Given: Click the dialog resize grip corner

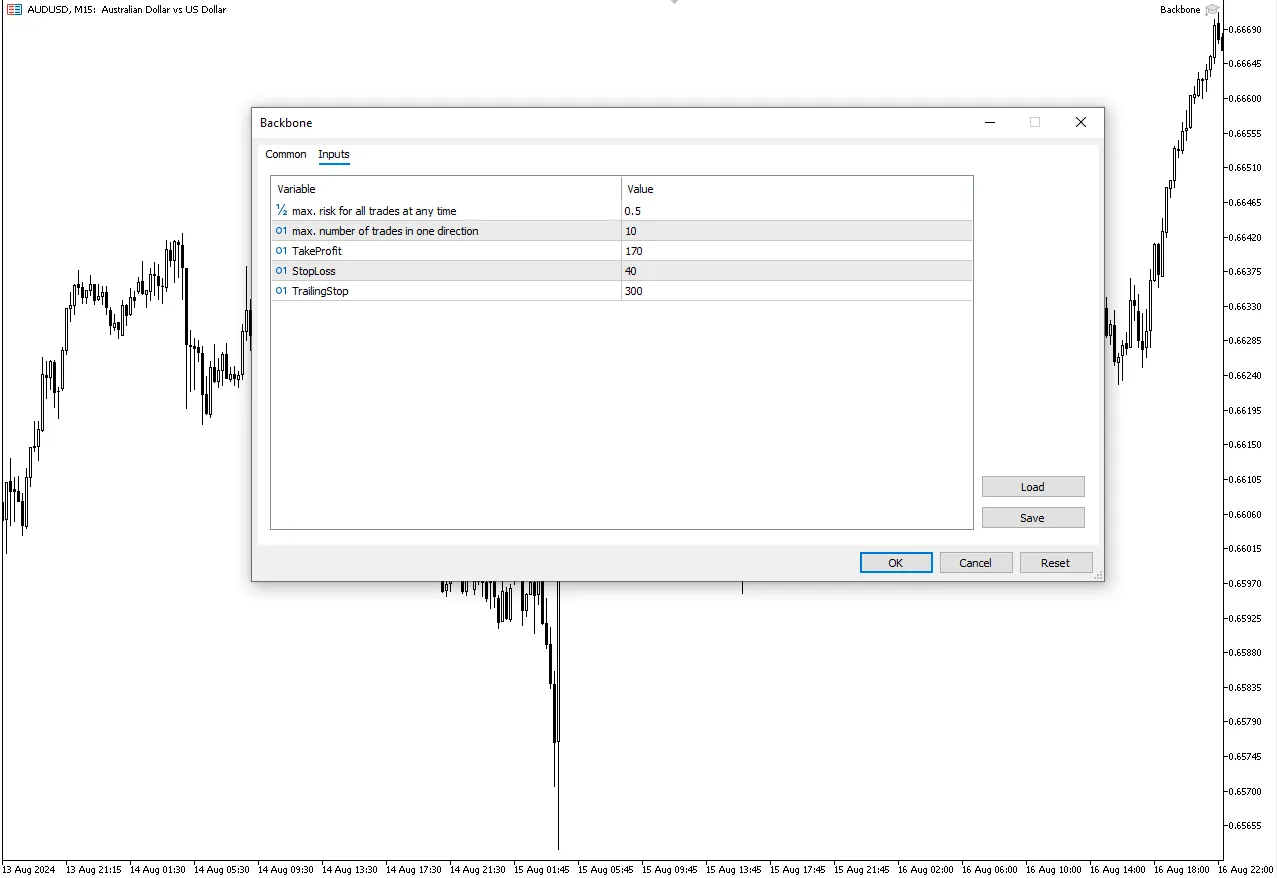Looking at the screenshot, I should (1098, 575).
